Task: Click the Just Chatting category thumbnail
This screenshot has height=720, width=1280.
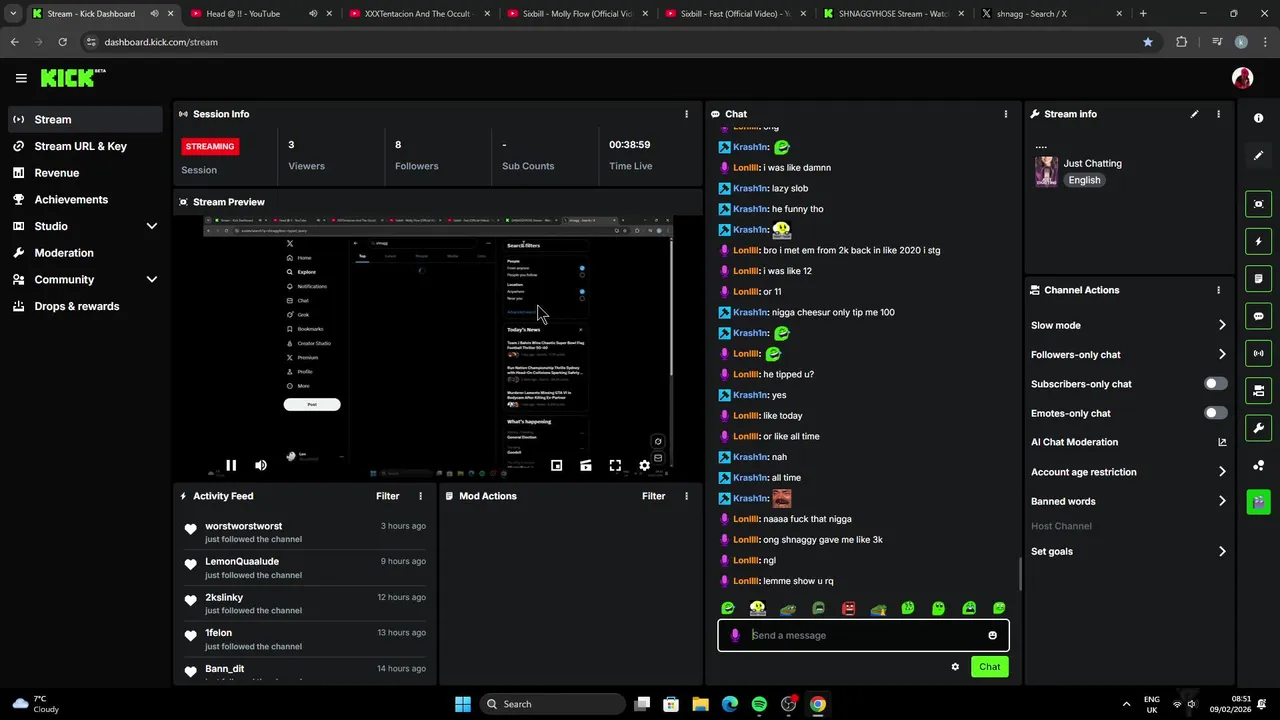Action: [1046, 171]
